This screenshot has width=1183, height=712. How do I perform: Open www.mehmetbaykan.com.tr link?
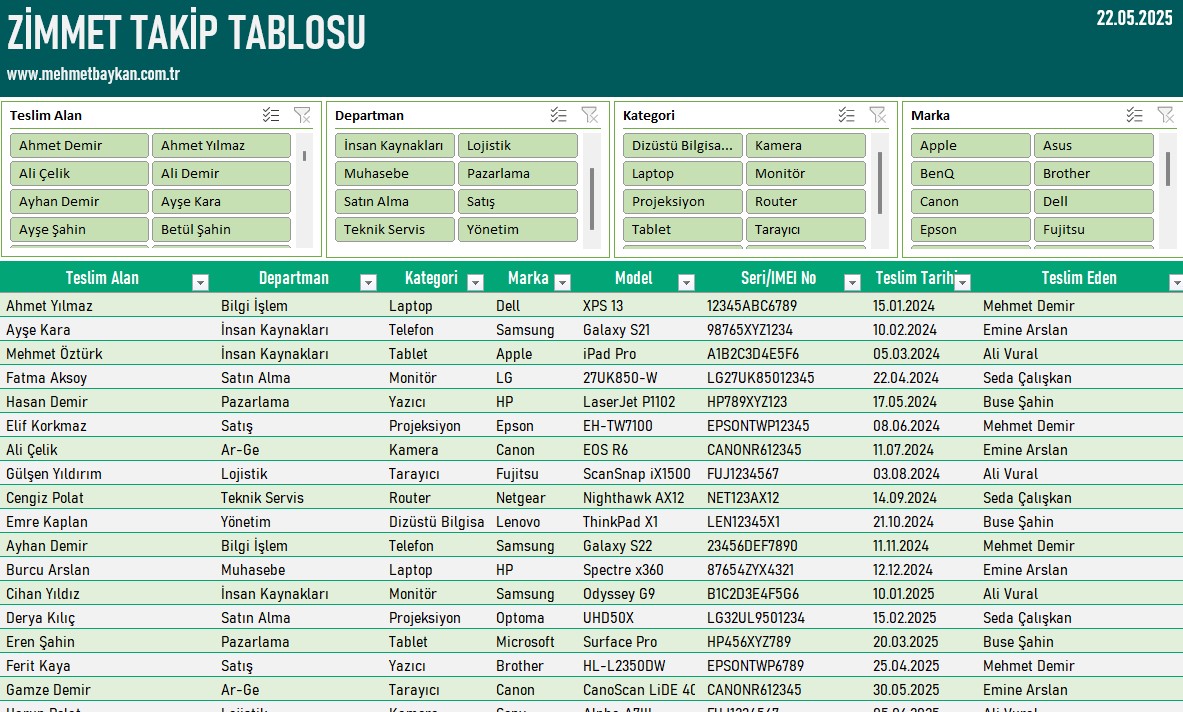(94, 74)
